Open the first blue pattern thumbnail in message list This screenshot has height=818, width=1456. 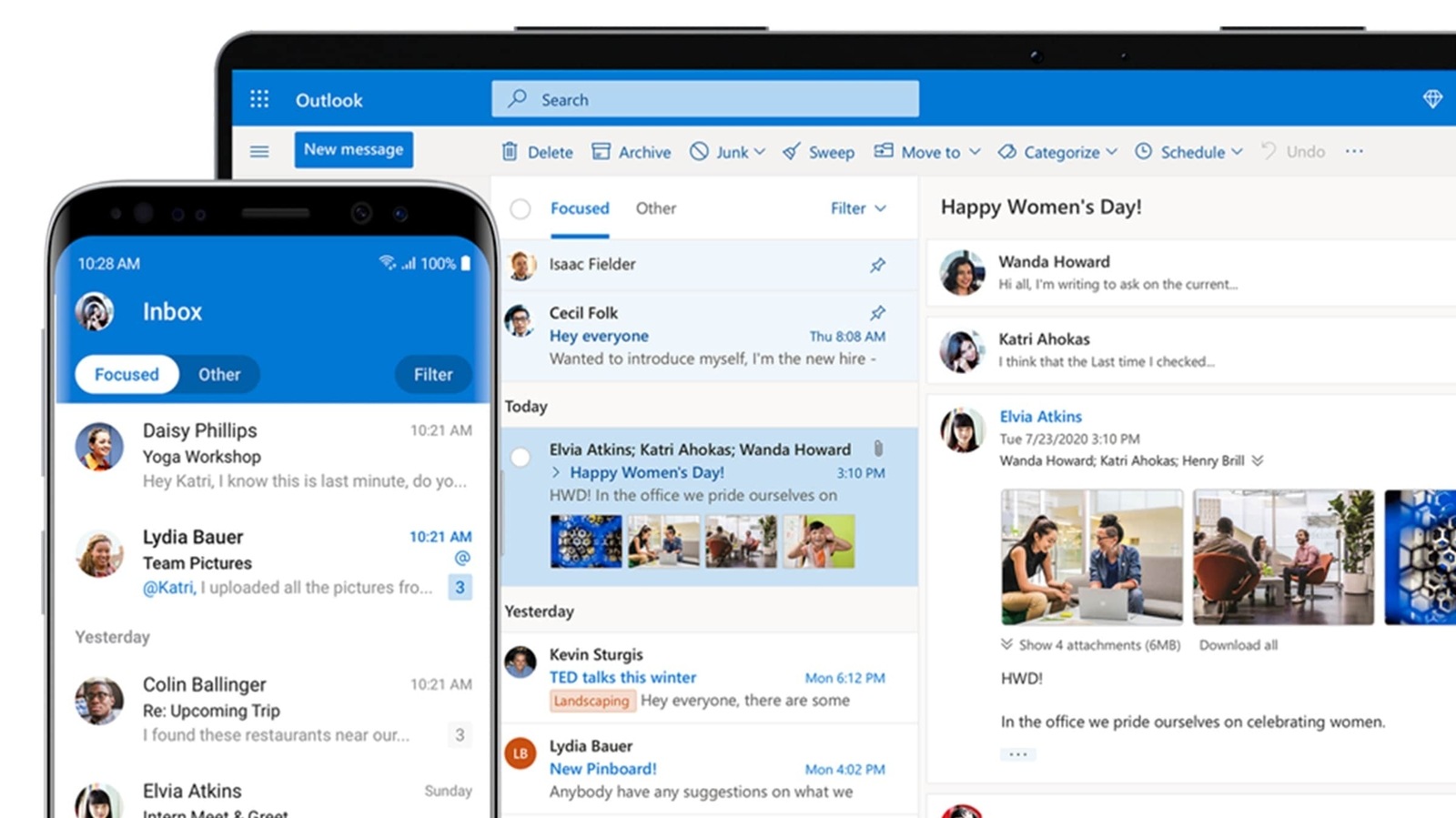click(586, 541)
